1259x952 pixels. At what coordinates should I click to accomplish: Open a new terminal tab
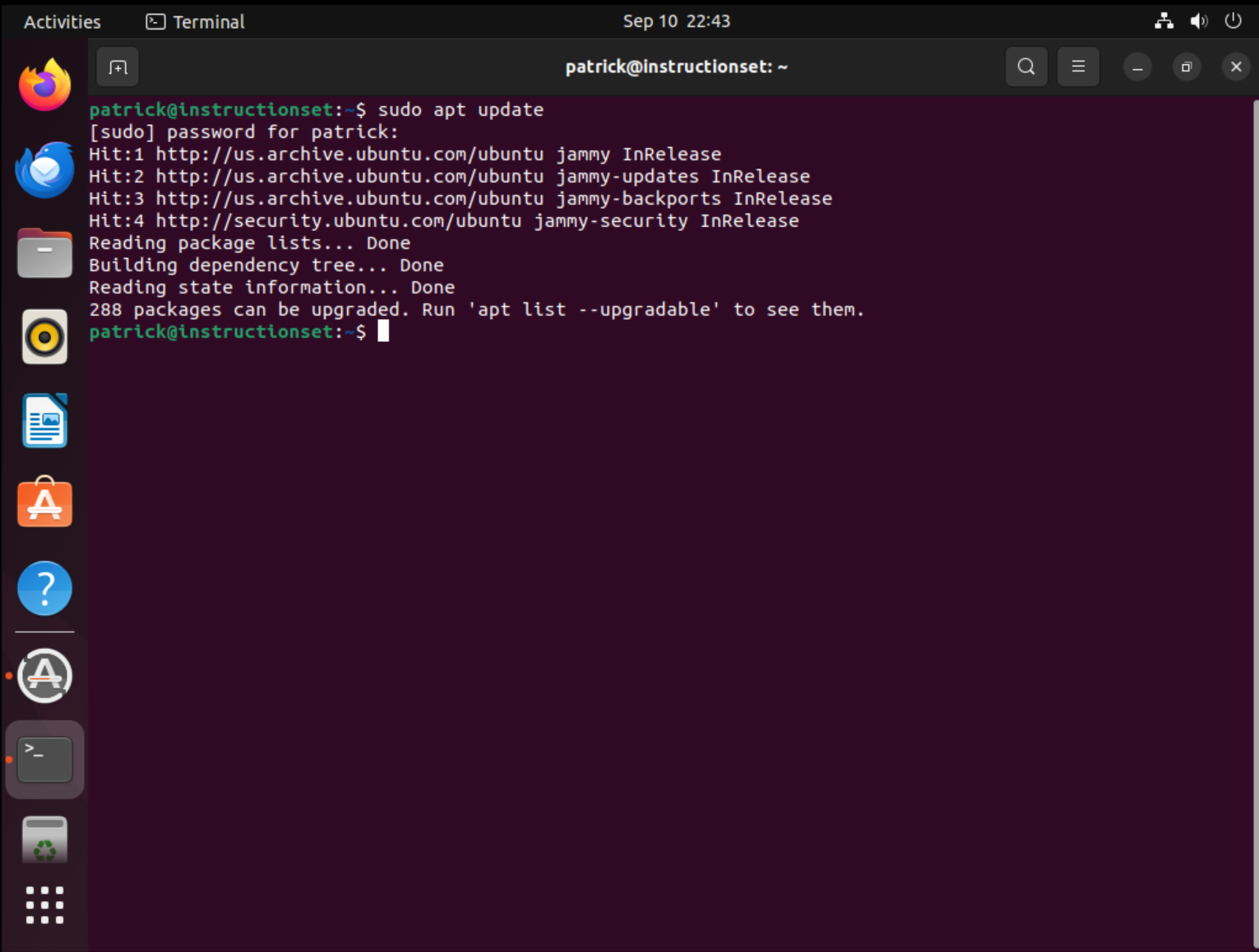click(118, 67)
